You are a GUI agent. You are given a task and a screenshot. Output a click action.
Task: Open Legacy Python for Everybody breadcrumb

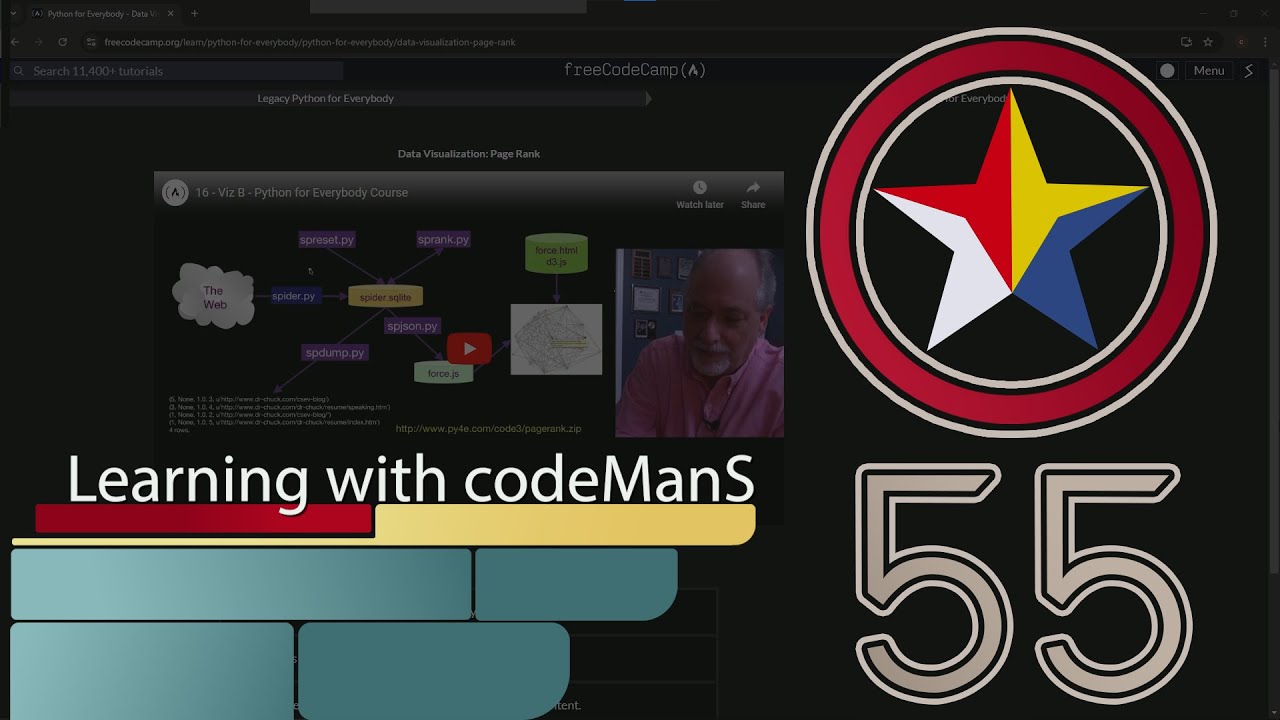326,99
